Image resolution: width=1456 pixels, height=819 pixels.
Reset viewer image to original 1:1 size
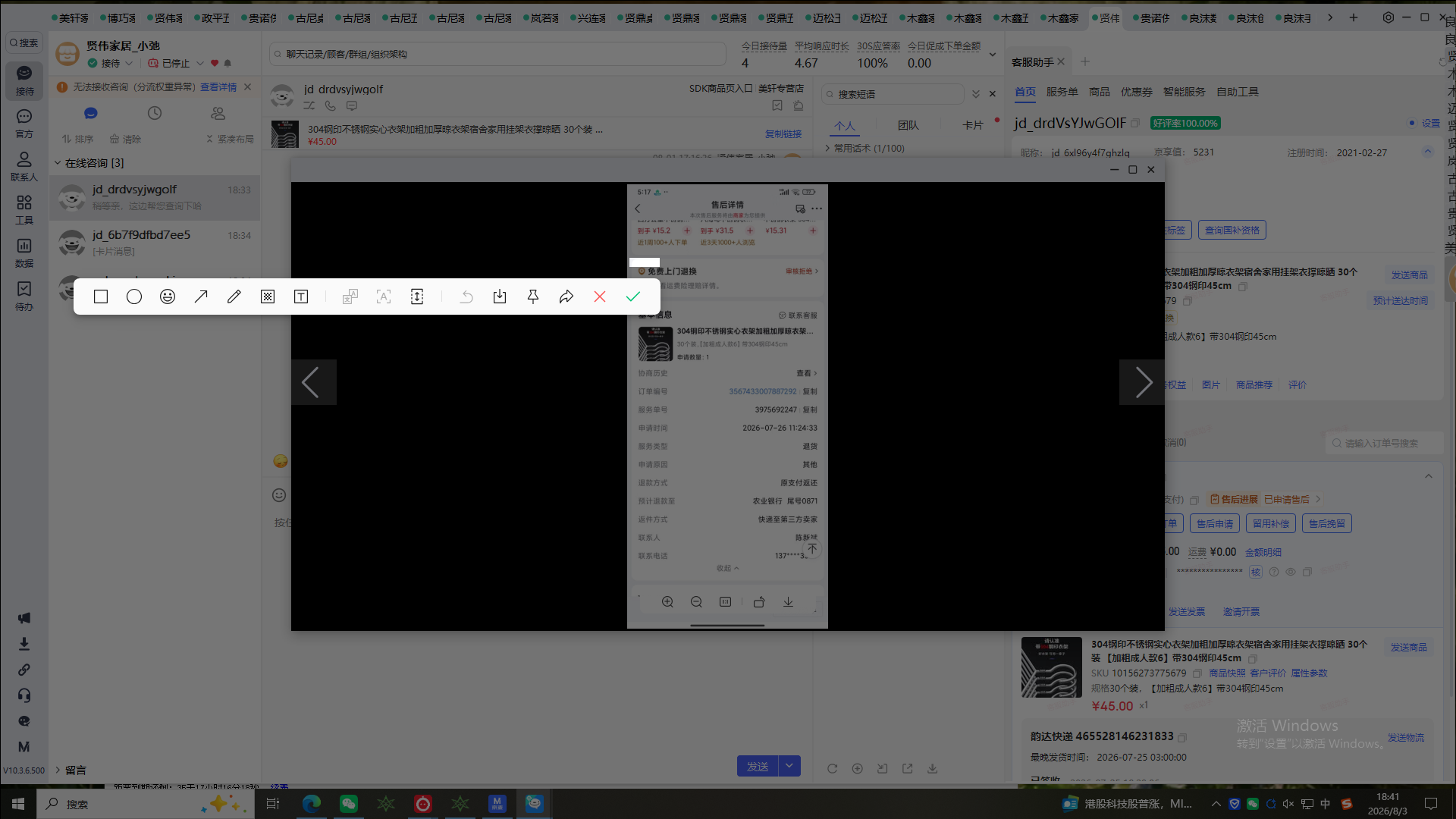[x=725, y=601]
